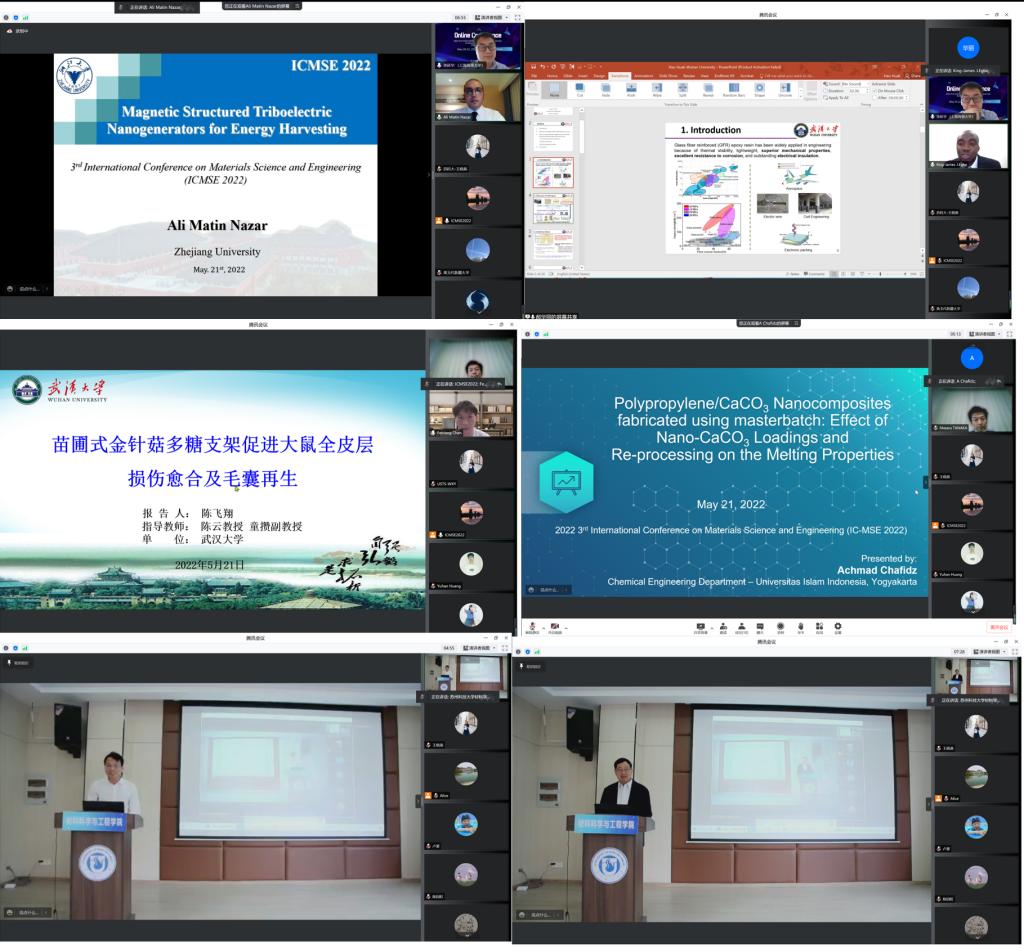
Task: Select highlighted Introduction slide thumbnail in PowerPoint
Action: click(553, 172)
